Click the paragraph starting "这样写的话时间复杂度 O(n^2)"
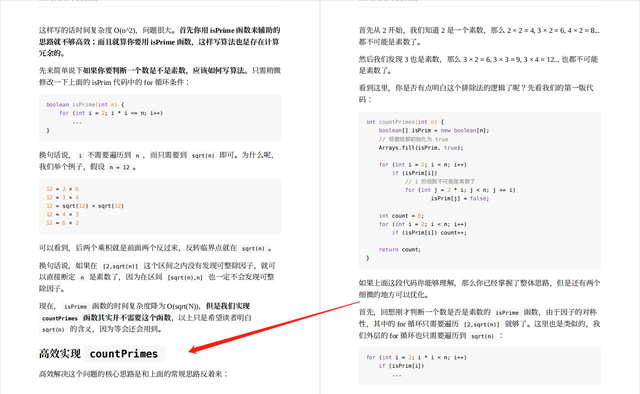Image resolution: width=640 pixels, height=394 pixels. click(x=160, y=41)
